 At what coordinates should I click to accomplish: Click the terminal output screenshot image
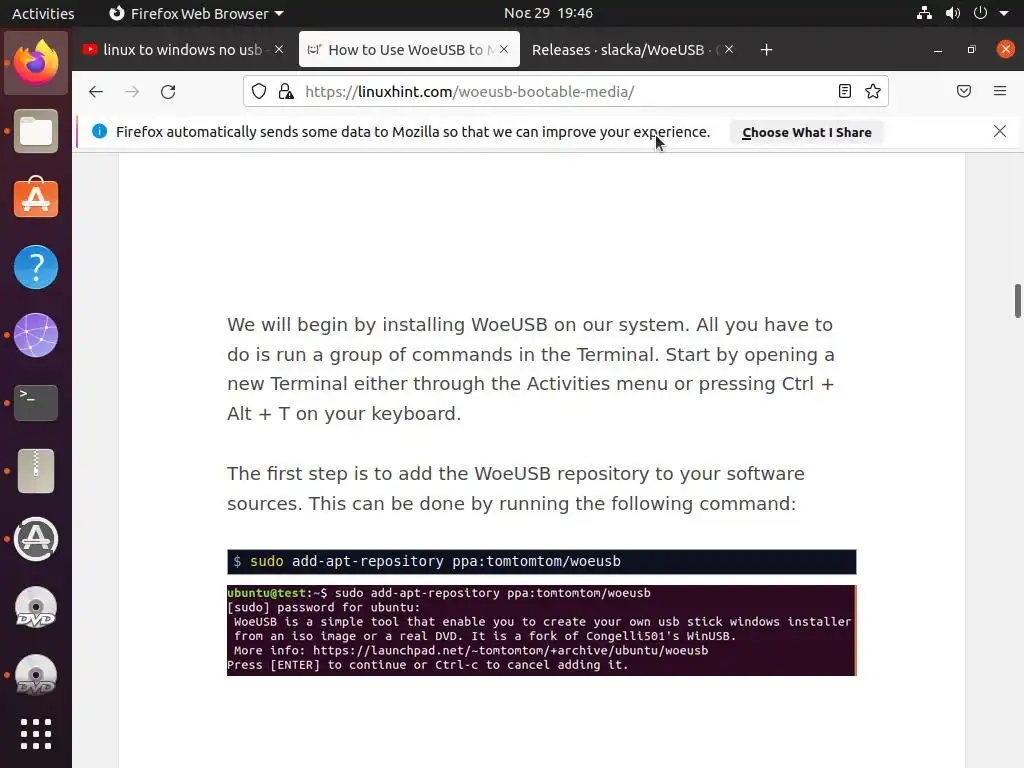coord(541,630)
